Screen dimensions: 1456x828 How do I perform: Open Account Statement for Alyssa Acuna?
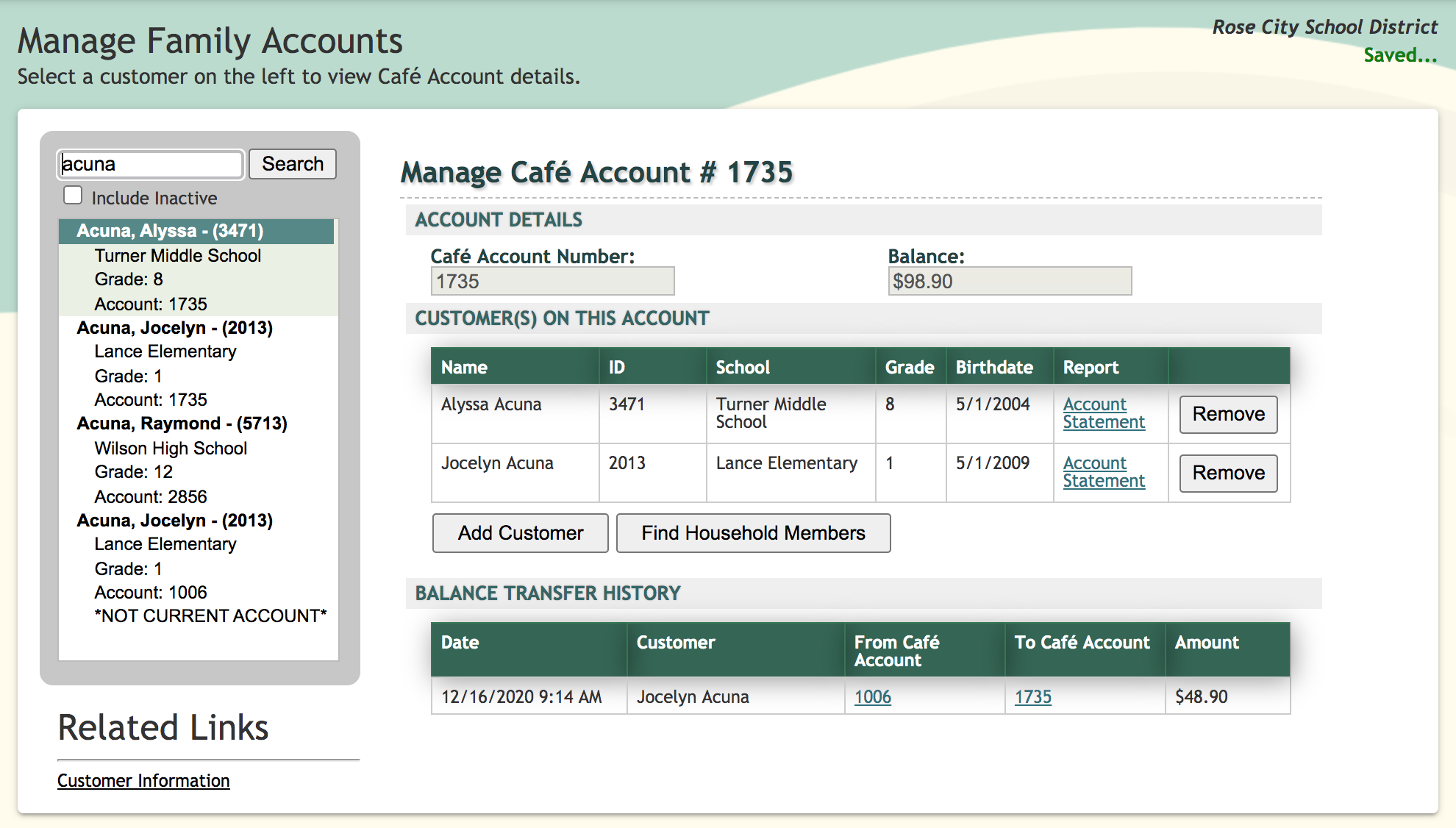click(x=1103, y=413)
